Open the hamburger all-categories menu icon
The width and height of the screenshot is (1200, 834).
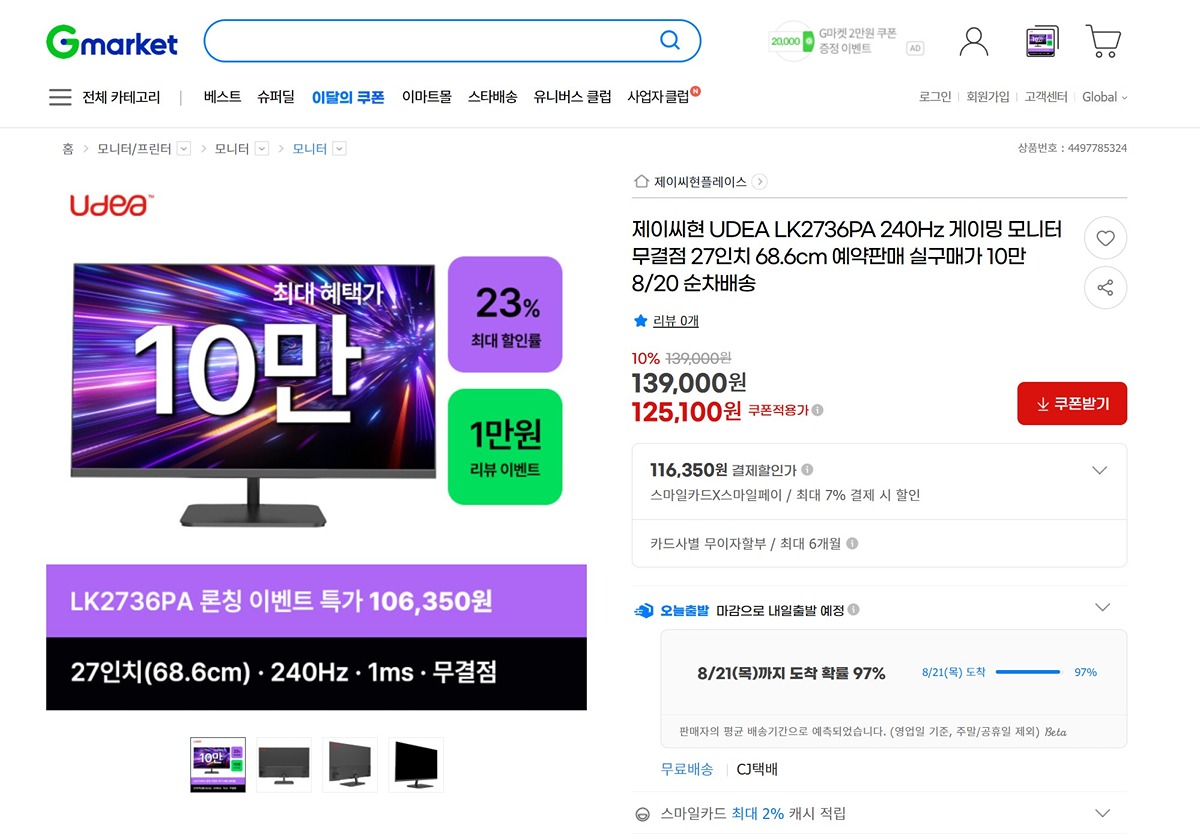pos(60,97)
